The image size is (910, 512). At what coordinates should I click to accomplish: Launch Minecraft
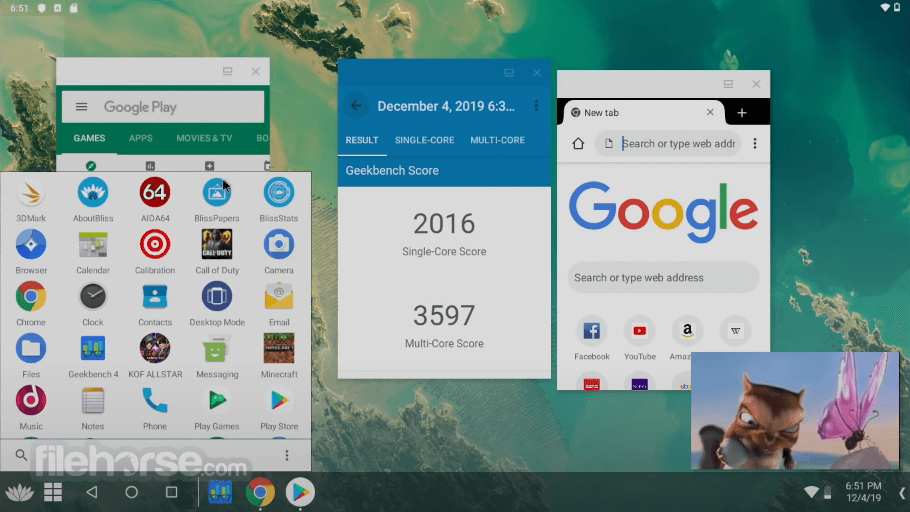tap(279, 348)
